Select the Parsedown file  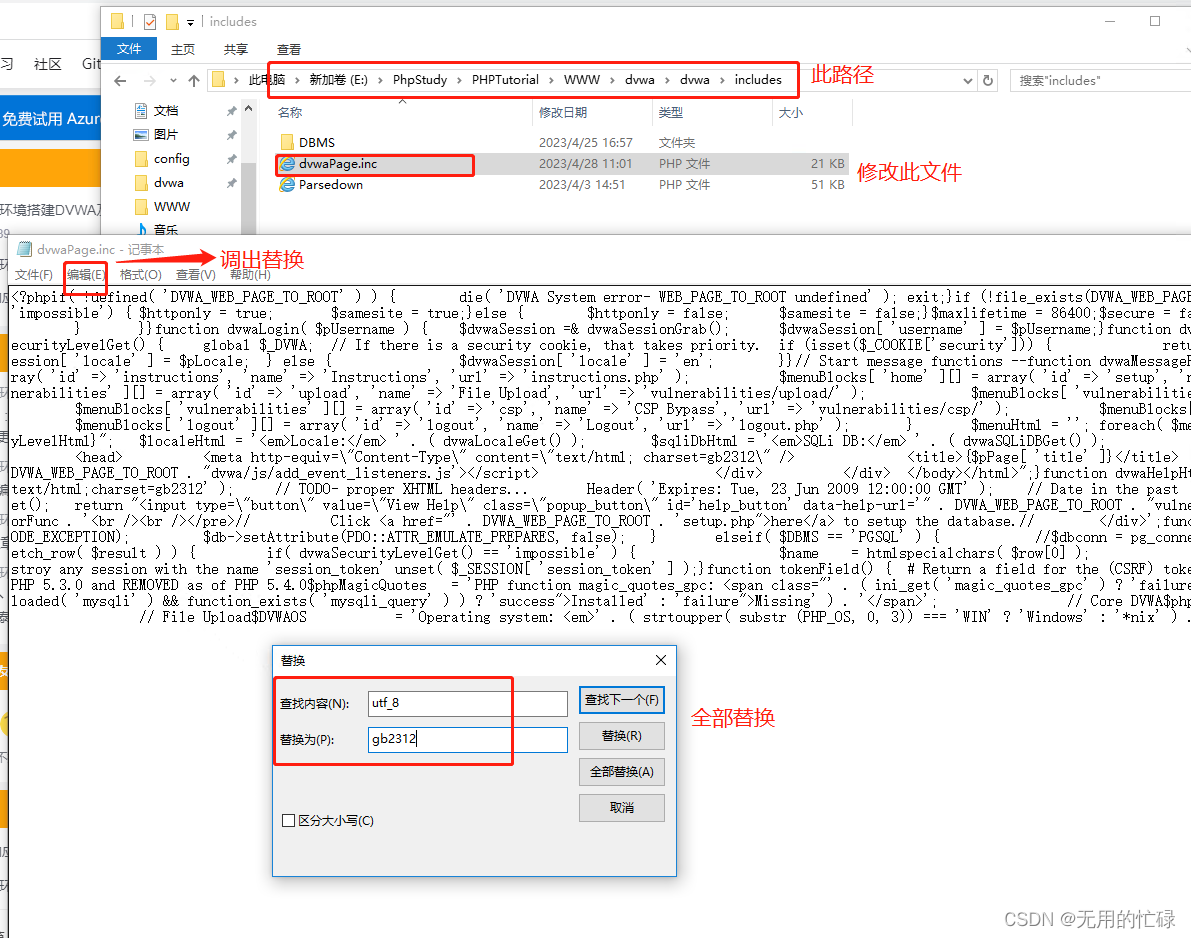click(330, 185)
